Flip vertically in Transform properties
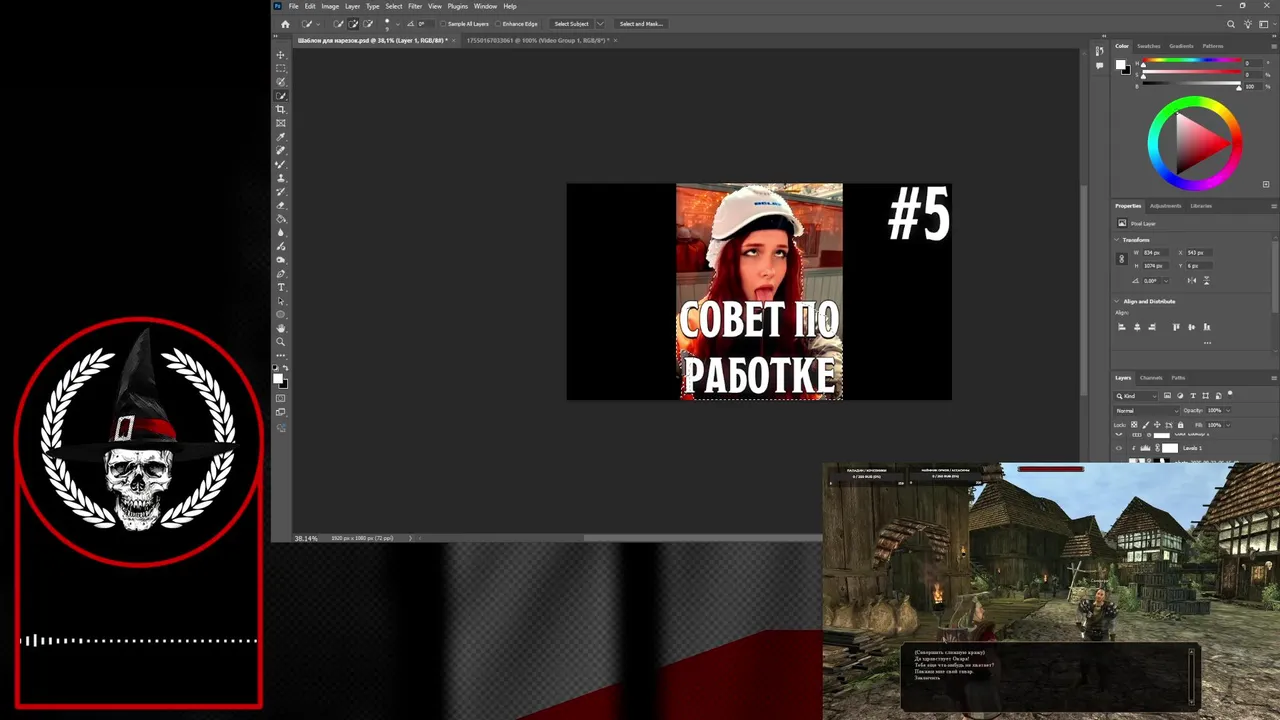This screenshot has height=720, width=1280. click(1206, 280)
